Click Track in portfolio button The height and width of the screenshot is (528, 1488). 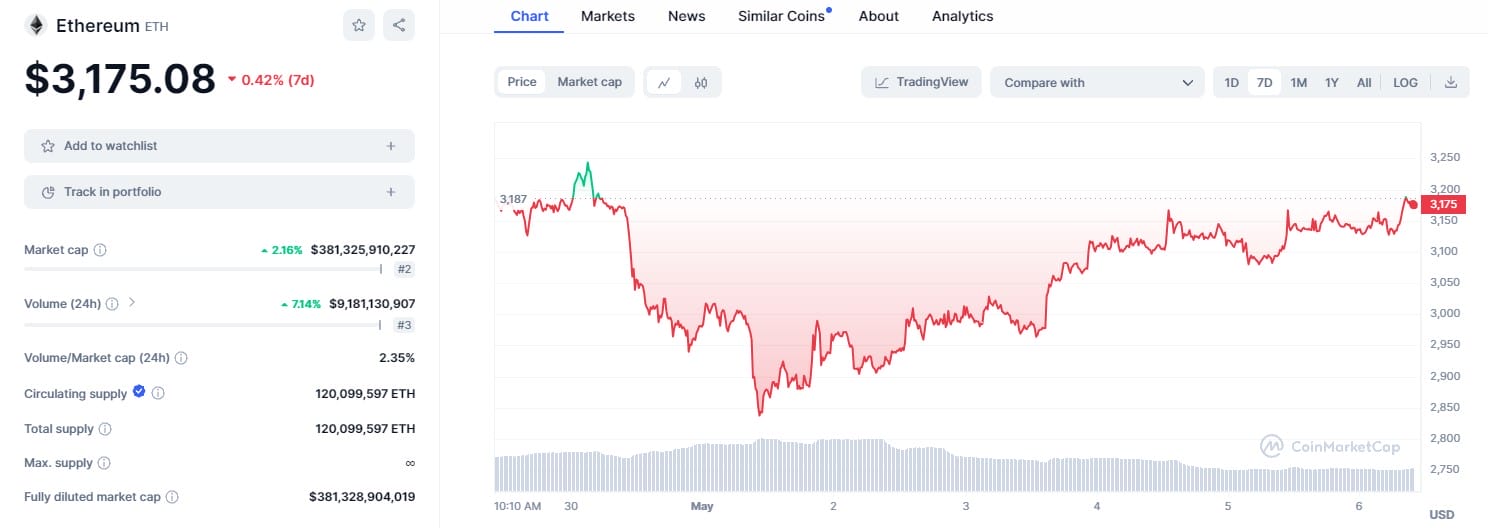219,192
